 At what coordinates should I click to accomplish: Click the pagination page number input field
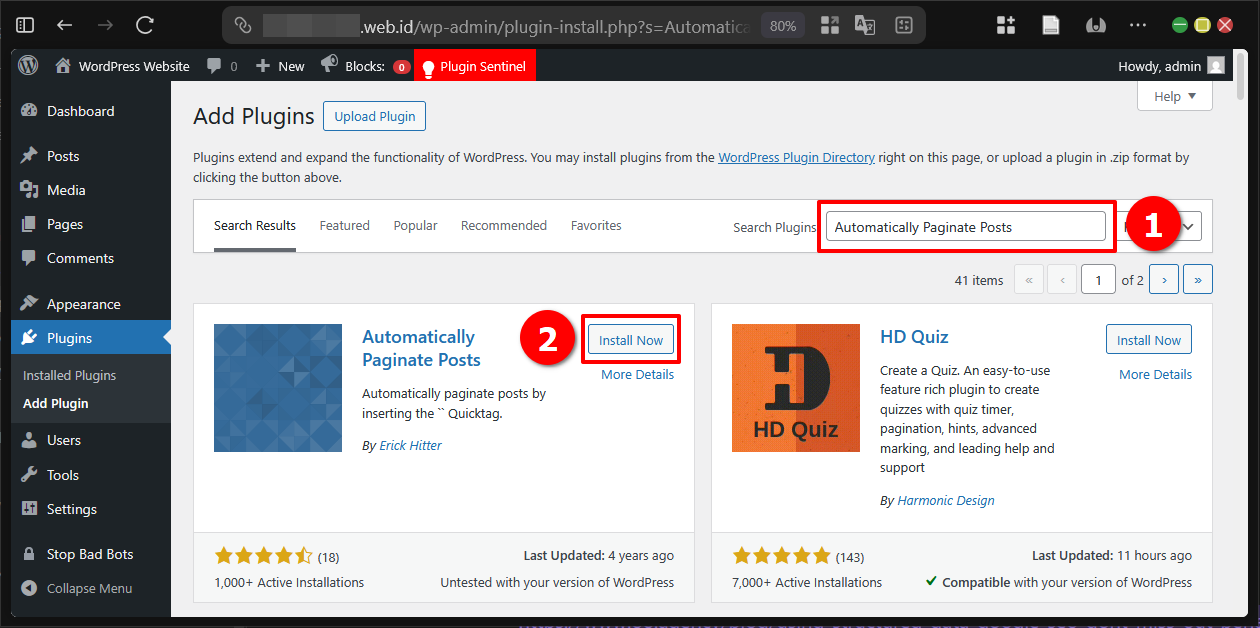1098,279
